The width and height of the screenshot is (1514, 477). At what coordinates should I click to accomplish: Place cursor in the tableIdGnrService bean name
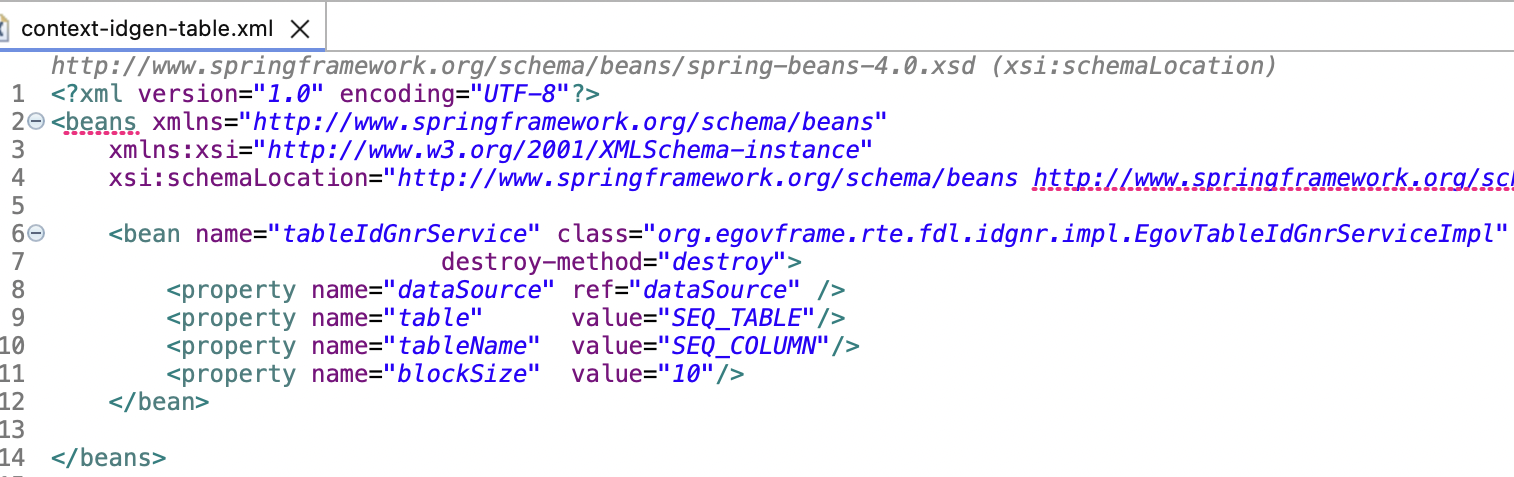(x=405, y=234)
